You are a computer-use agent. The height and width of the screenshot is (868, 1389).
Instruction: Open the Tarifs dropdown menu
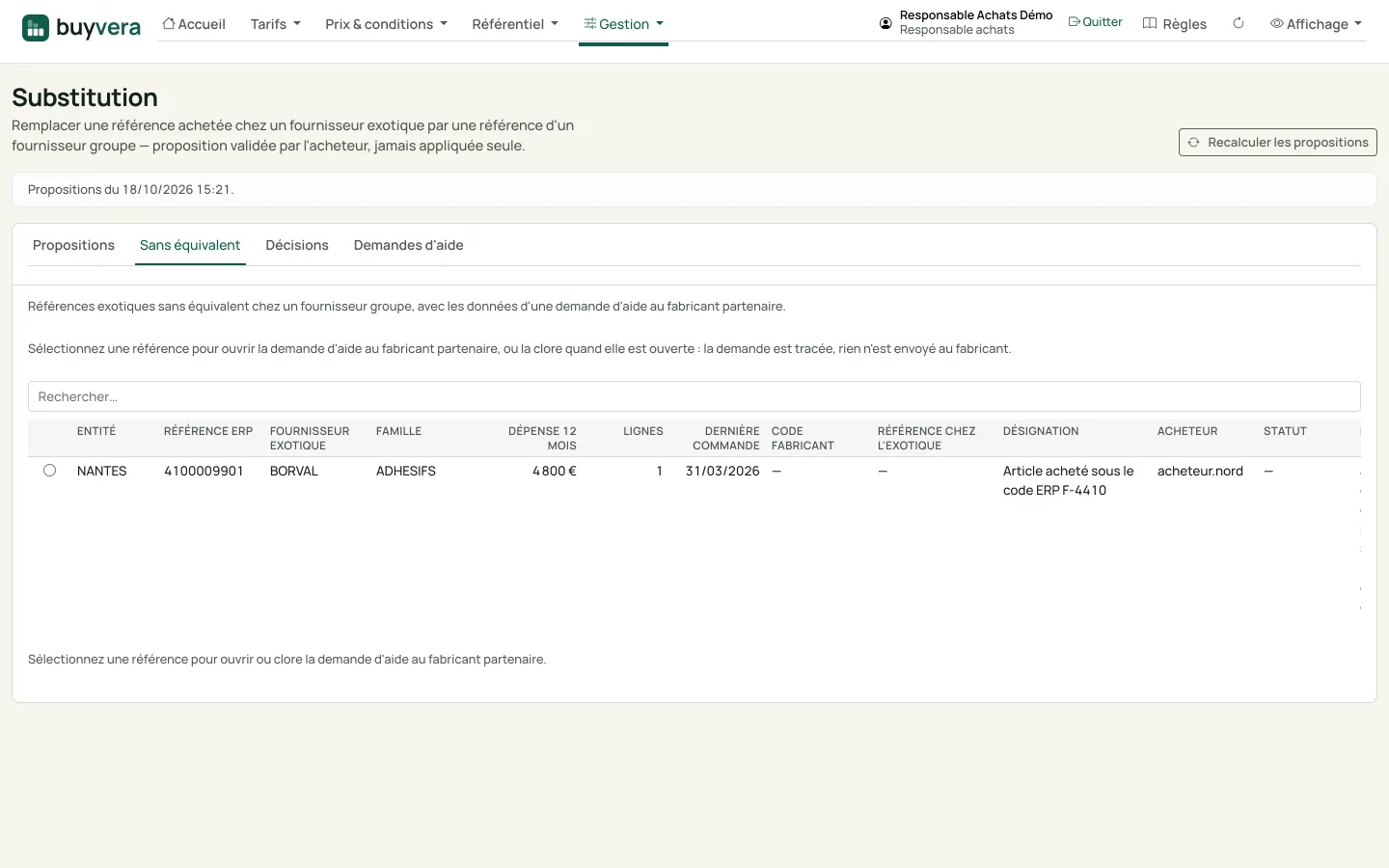tap(275, 24)
